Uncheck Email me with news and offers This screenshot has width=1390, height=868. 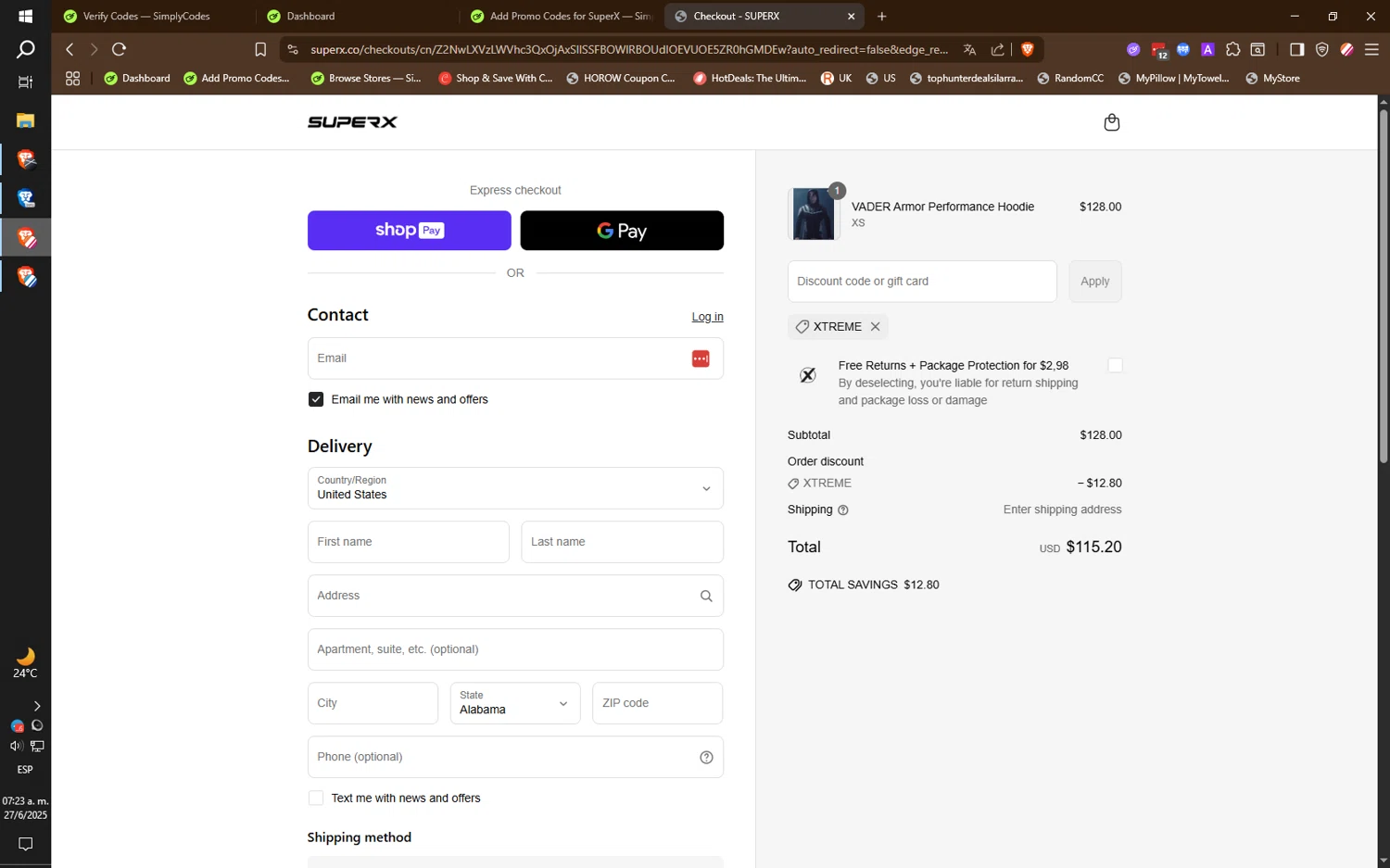point(316,400)
